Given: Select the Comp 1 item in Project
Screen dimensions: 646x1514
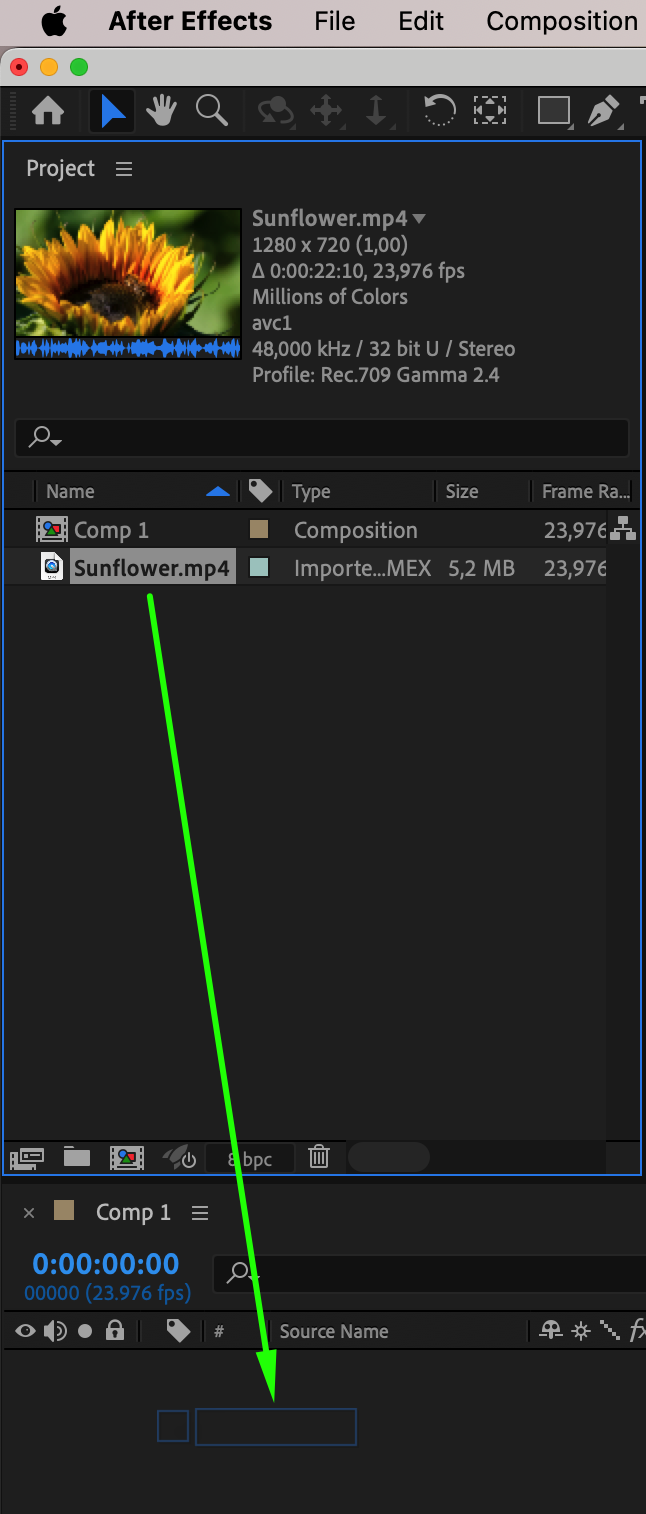Looking at the screenshot, I should 111,530.
